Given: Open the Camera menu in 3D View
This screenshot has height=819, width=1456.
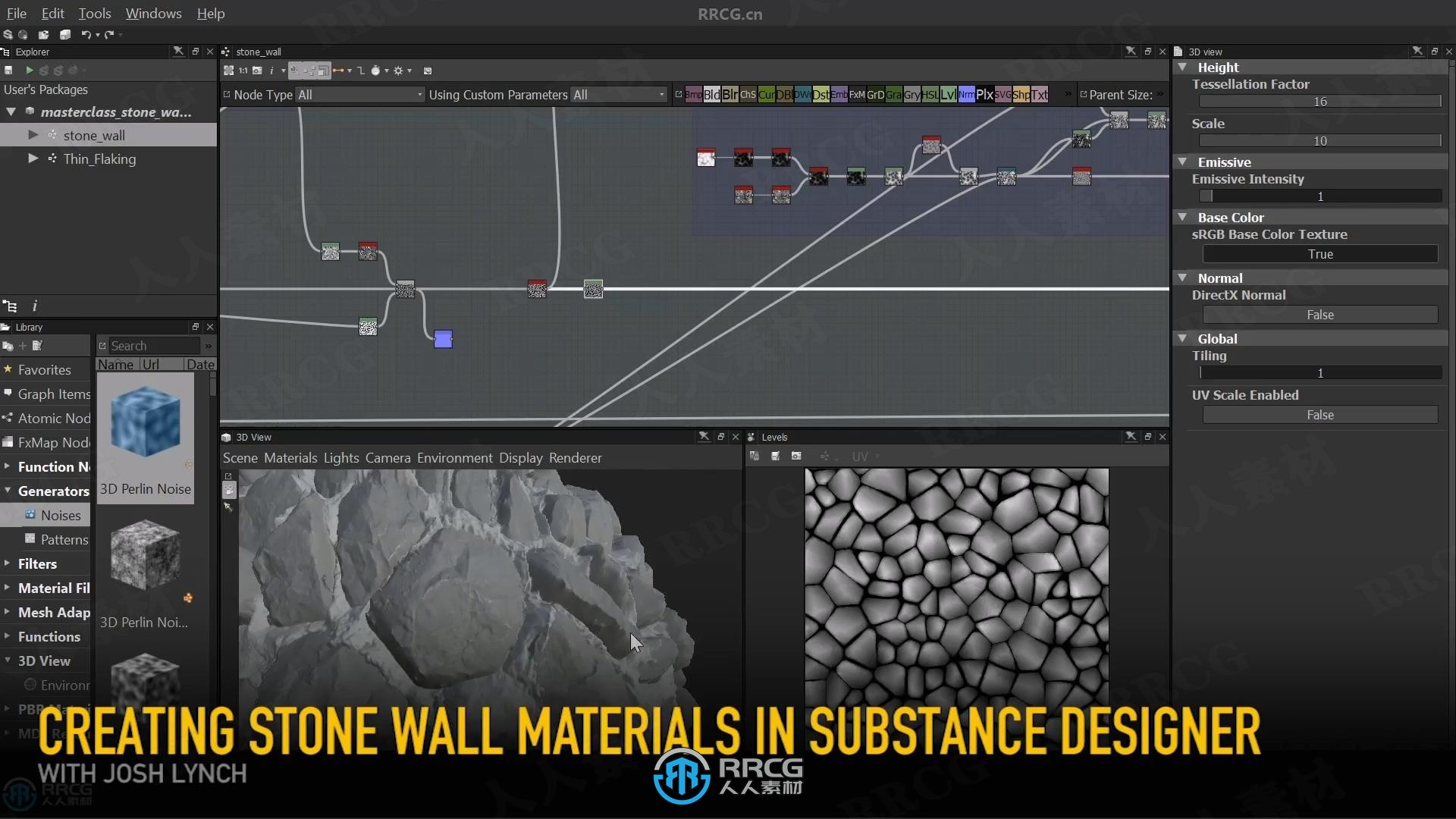Looking at the screenshot, I should (x=388, y=458).
